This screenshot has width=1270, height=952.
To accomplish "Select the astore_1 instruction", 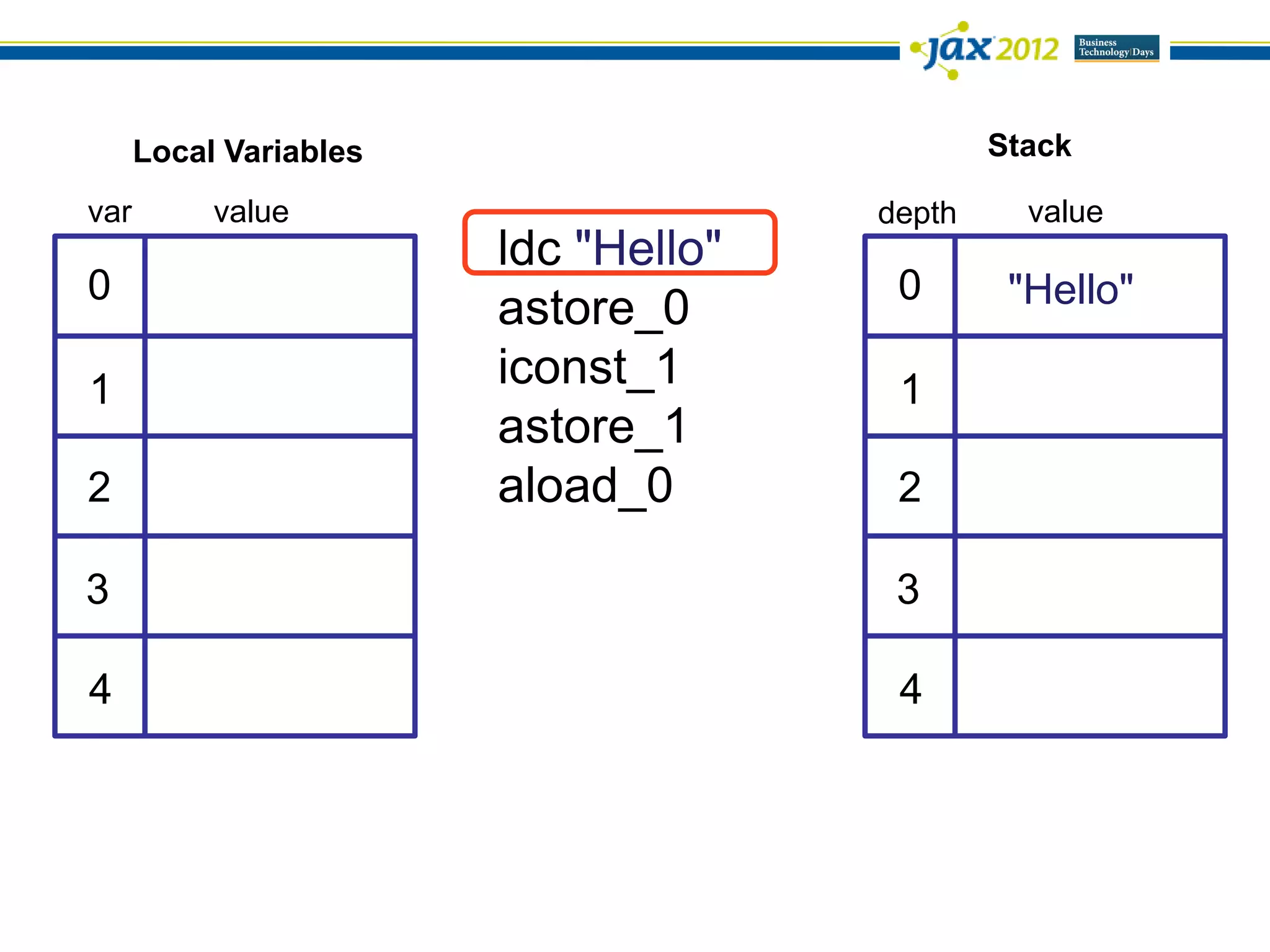I will (592, 426).
